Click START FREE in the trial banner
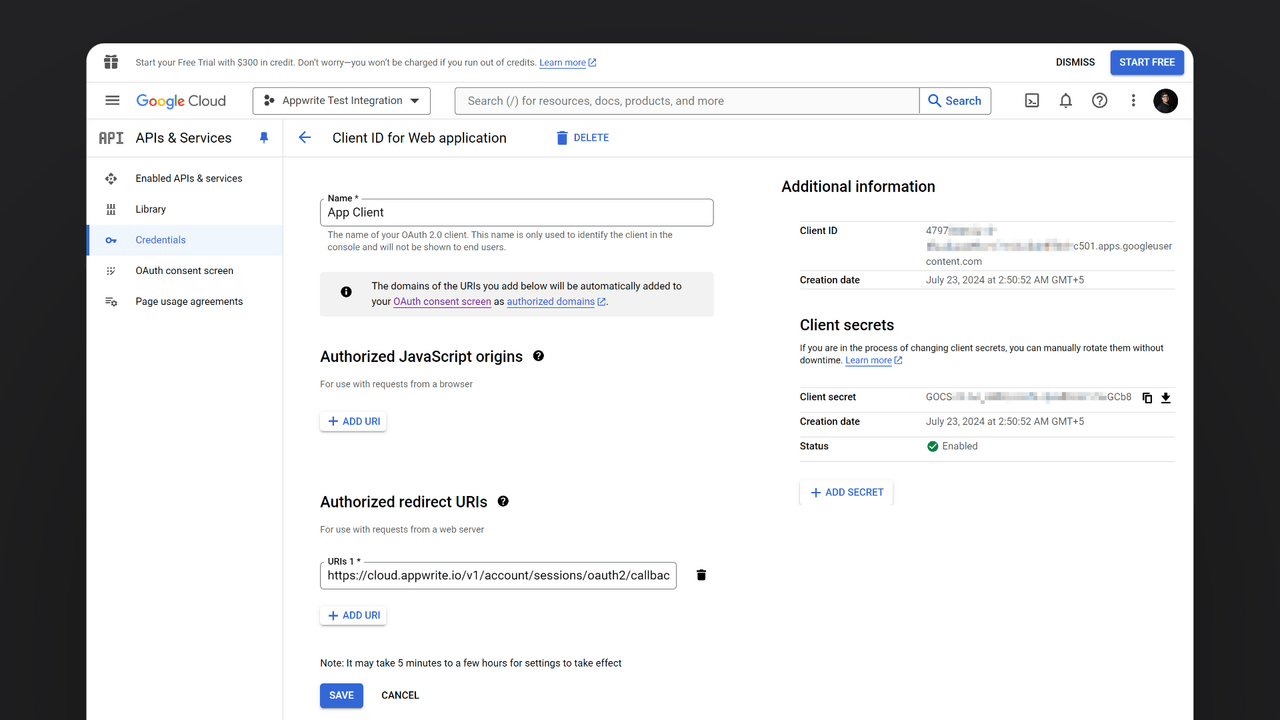This screenshot has width=1280, height=720. (x=1147, y=62)
